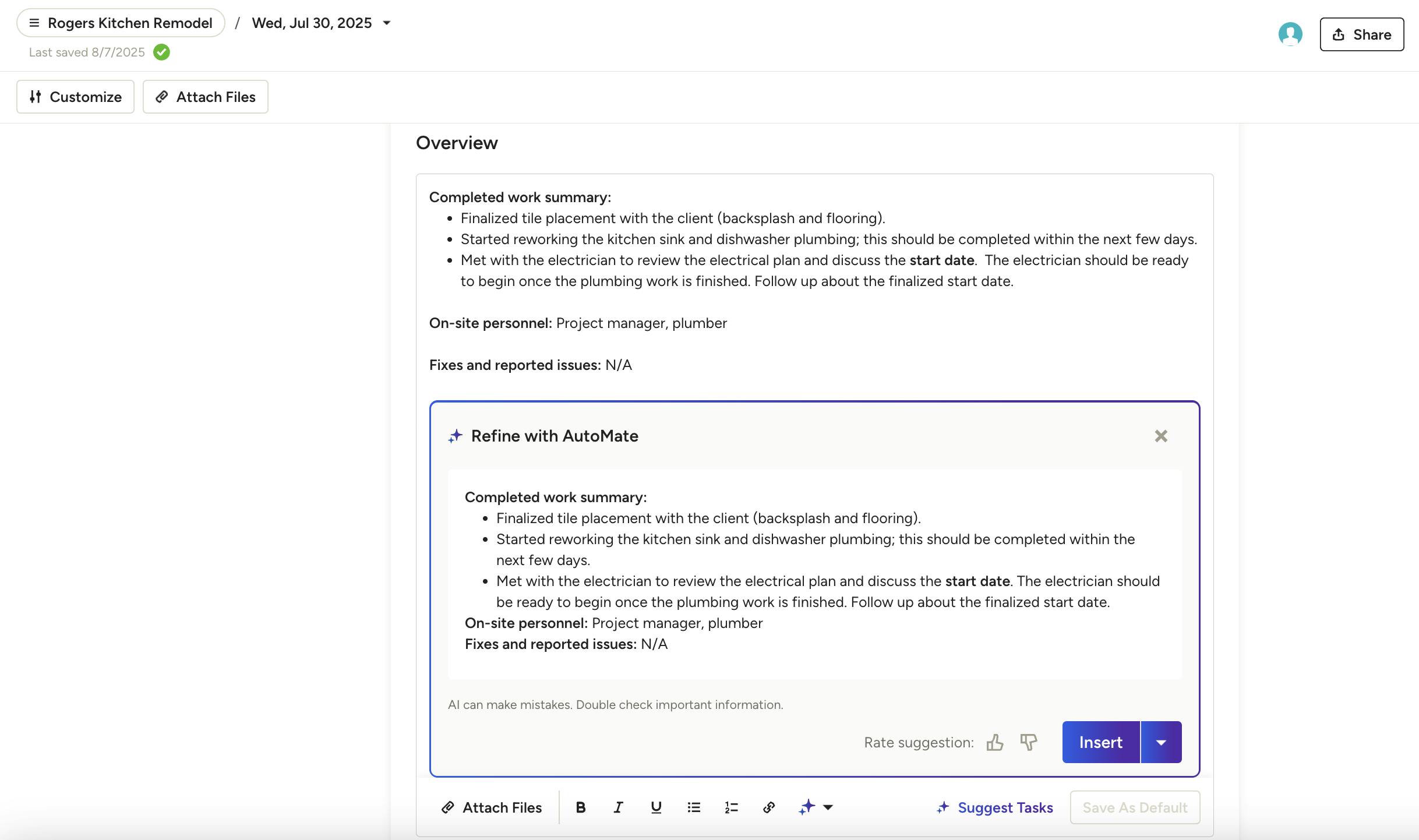Toggle underline formatting
Image resolution: width=1419 pixels, height=840 pixels.
coord(656,807)
